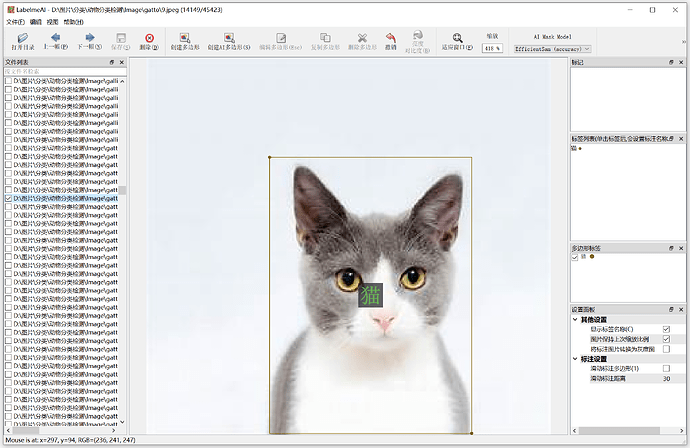Float the 标签列表 label list panel
The height and width of the screenshot is (448, 690).
pos(671,139)
